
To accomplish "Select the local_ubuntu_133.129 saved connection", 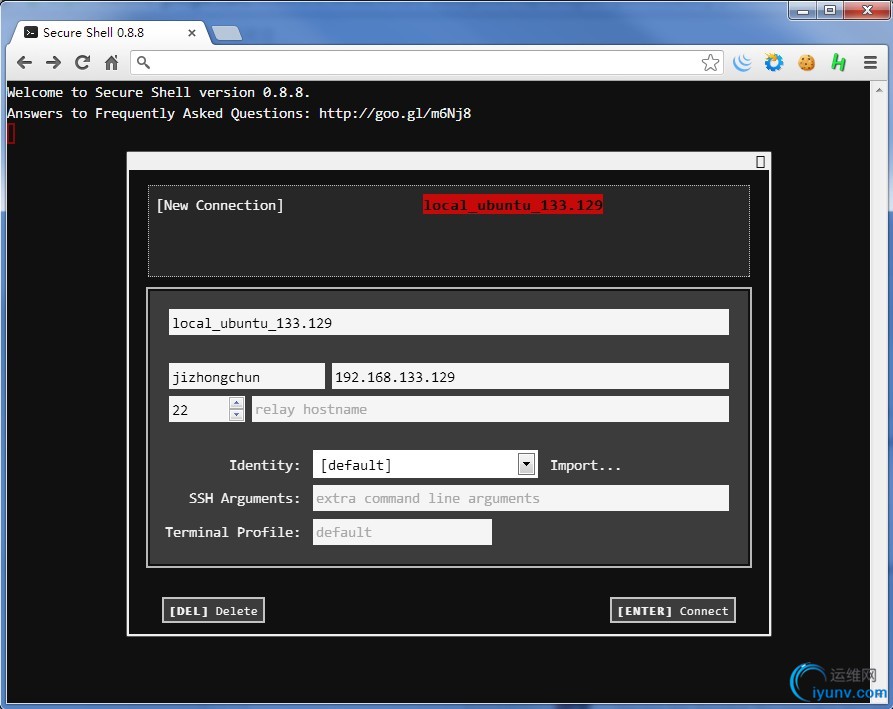I will [x=513, y=205].
